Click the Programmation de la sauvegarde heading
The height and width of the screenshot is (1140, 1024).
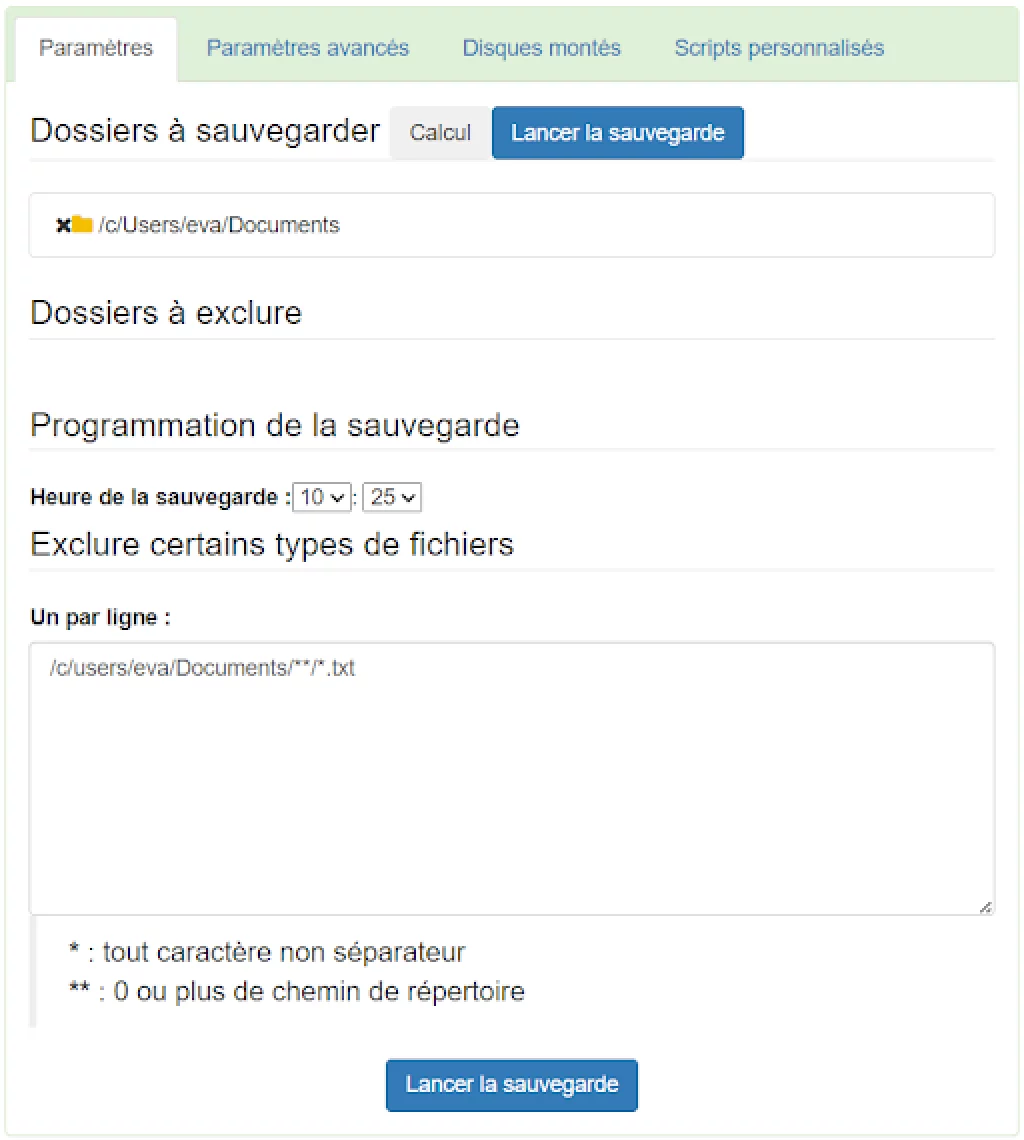click(x=275, y=425)
